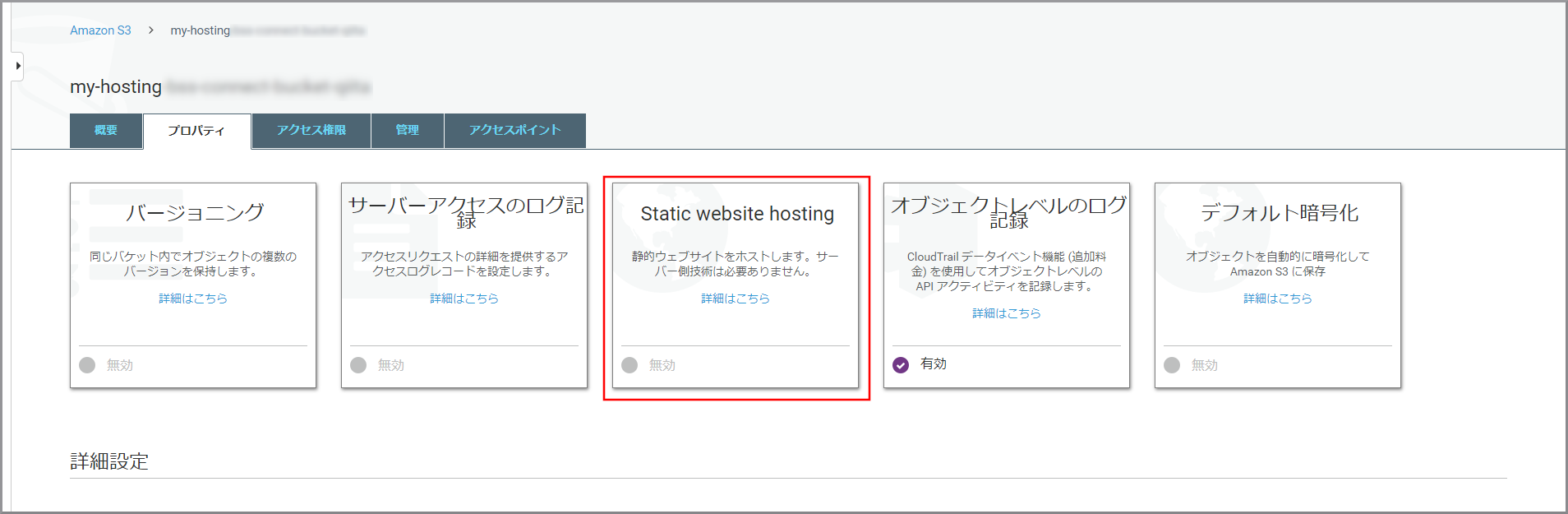Expand the collapsed left sidebar arrow
The image size is (1568, 514).
17,66
